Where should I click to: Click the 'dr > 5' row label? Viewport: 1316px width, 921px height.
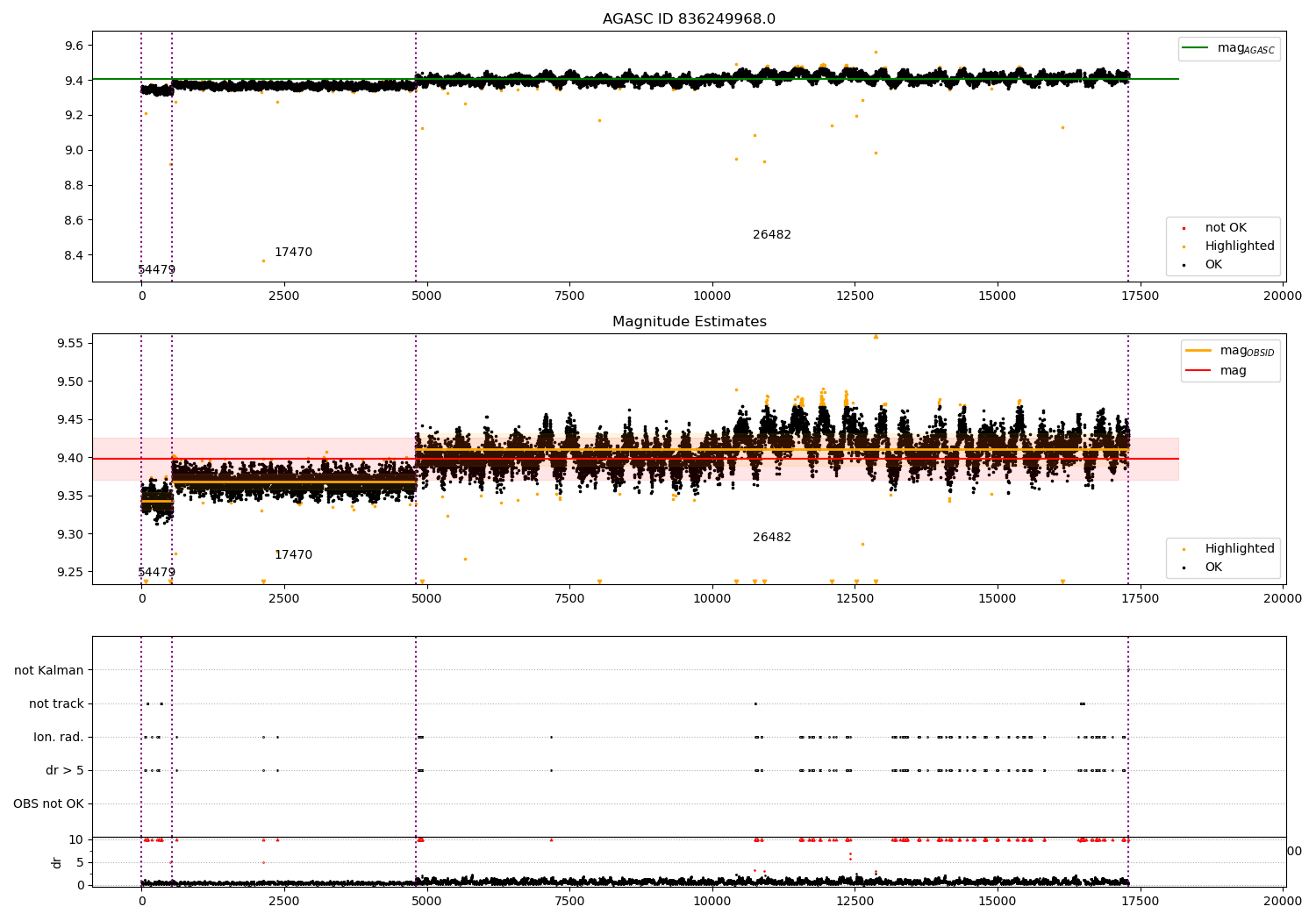65,771
